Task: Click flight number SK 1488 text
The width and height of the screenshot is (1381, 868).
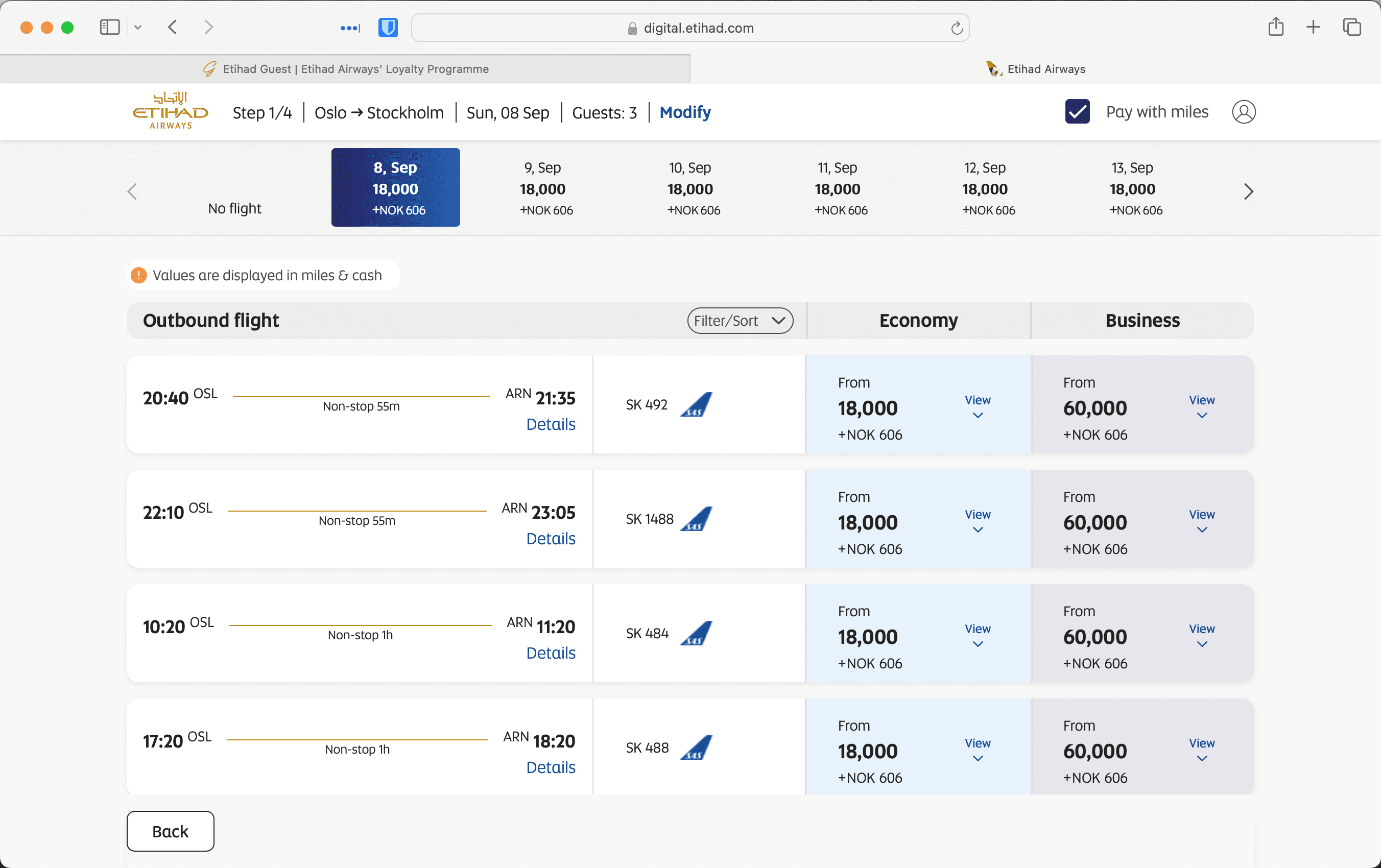Action: click(x=650, y=519)
